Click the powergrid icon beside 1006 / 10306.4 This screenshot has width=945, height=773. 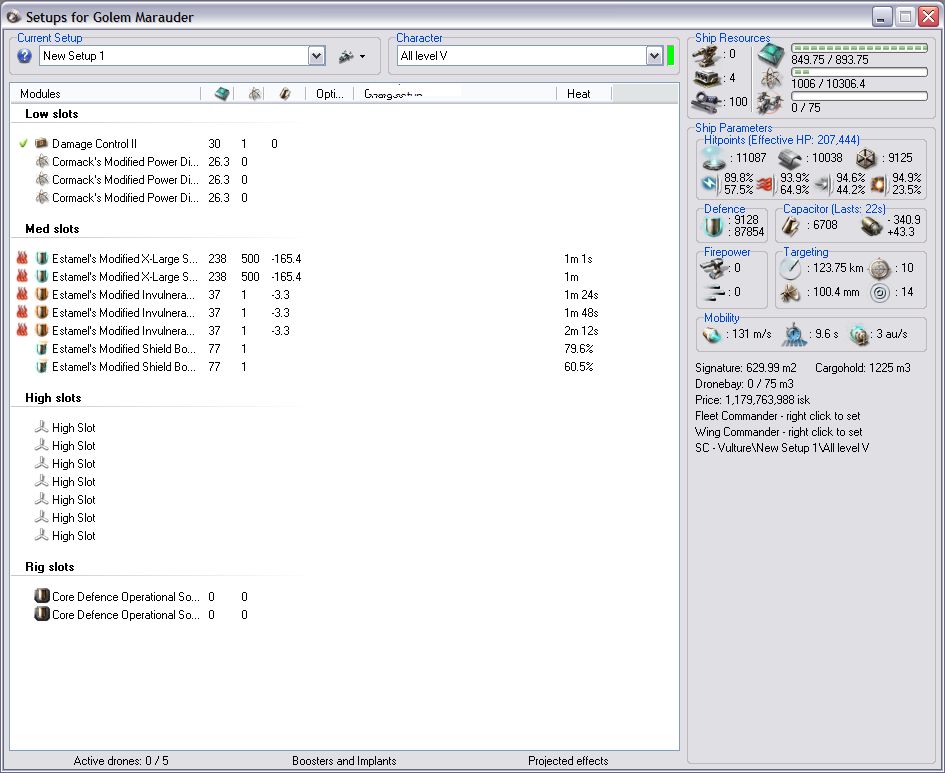click(771, 79)
